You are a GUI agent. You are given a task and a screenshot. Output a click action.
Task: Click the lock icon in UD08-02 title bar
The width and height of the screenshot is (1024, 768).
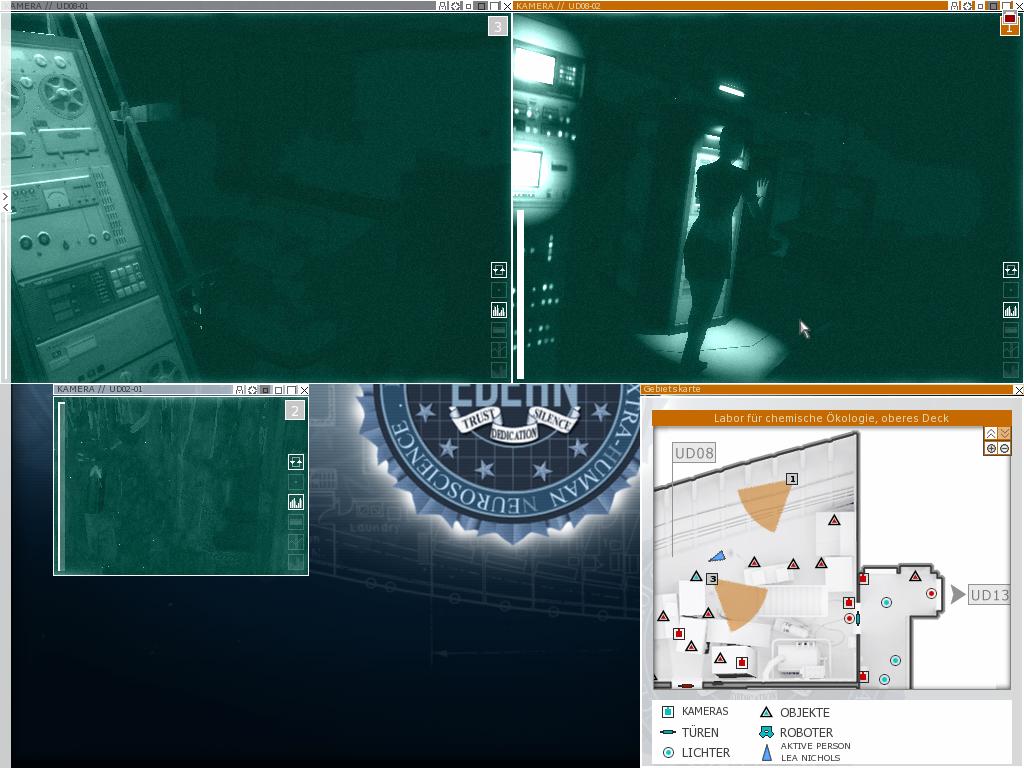[955, 6]
